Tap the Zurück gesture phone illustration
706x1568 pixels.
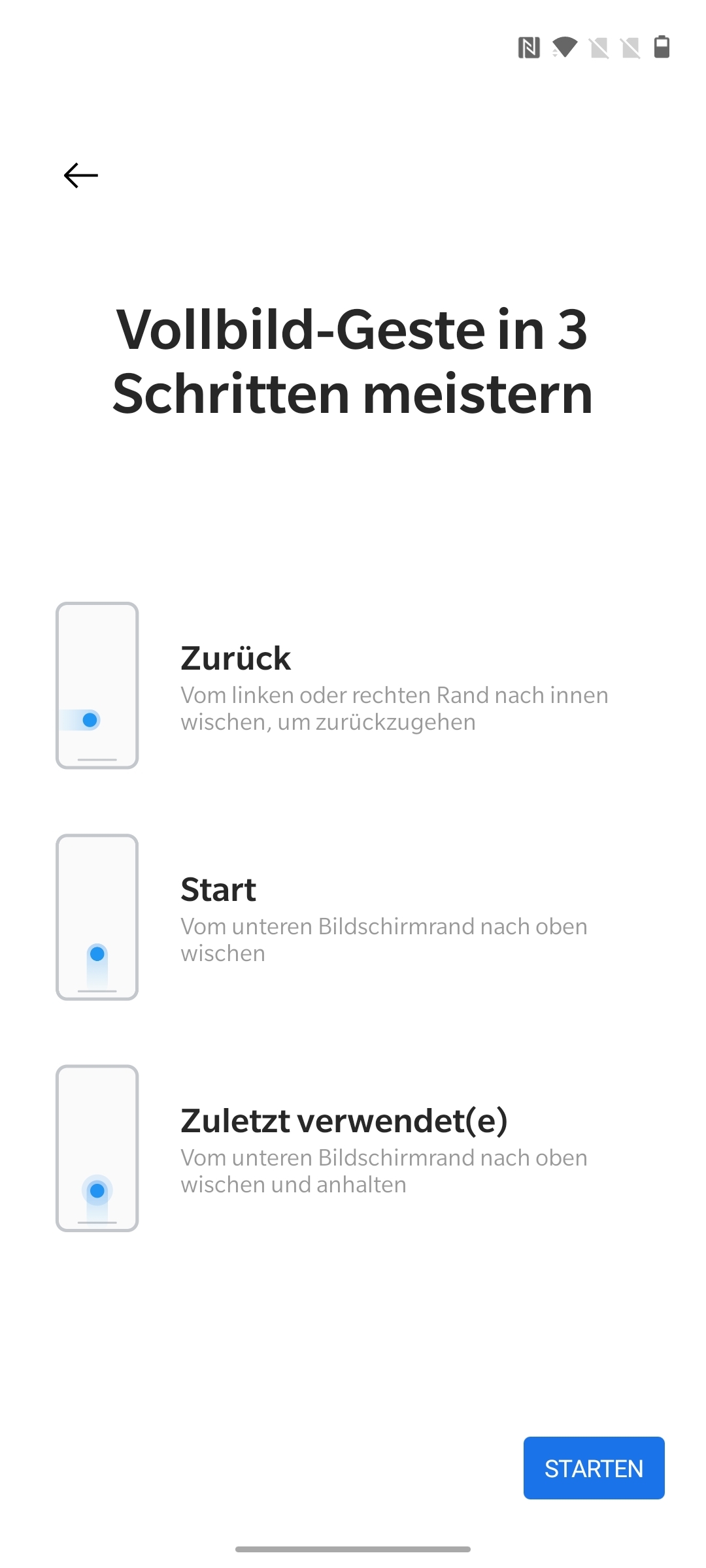tap(97, 685)
